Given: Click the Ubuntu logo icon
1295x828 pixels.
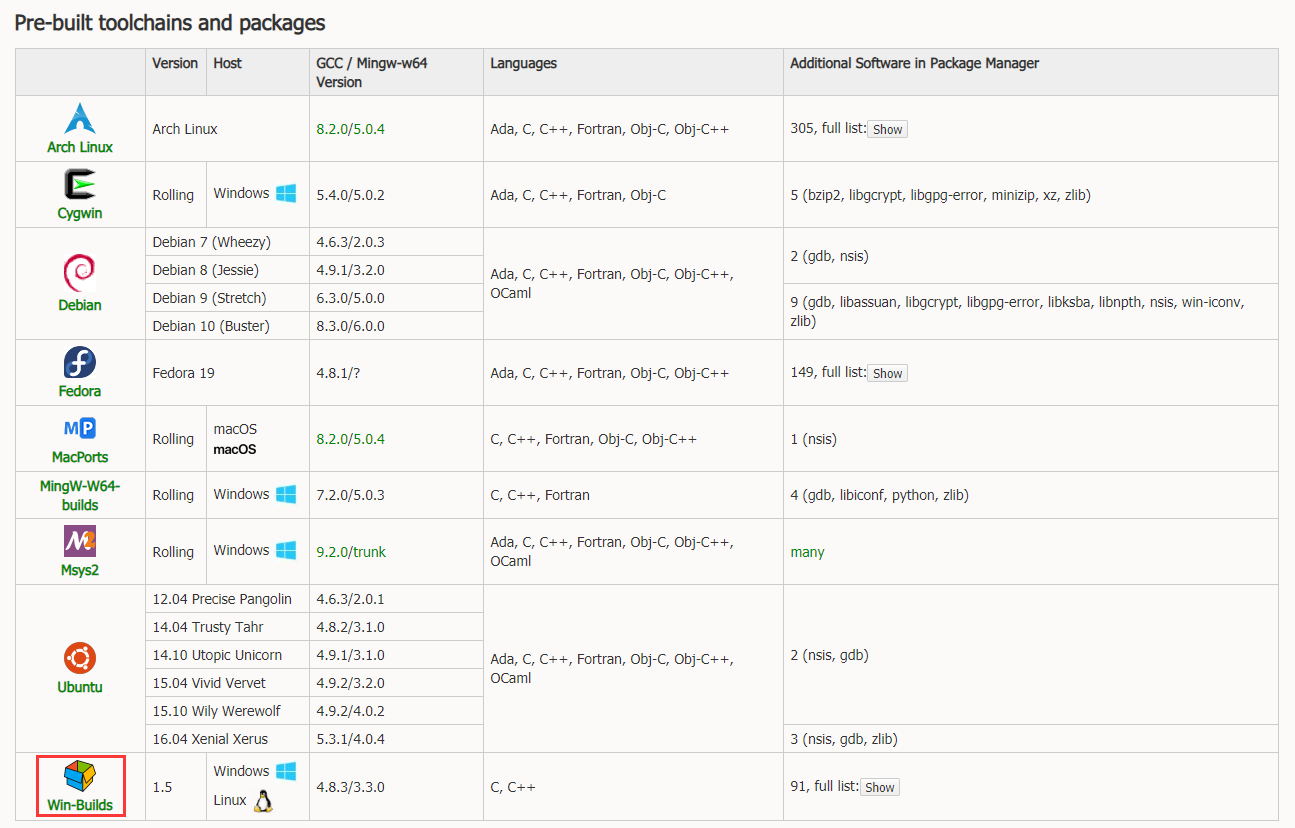Looking at the screenshot, I should (x=80, y=658).
